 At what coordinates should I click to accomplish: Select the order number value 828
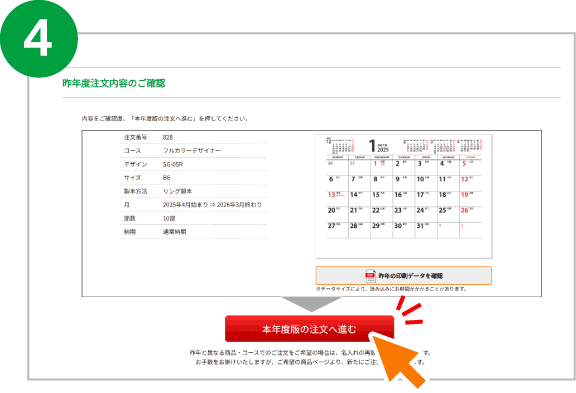point(168,137)
